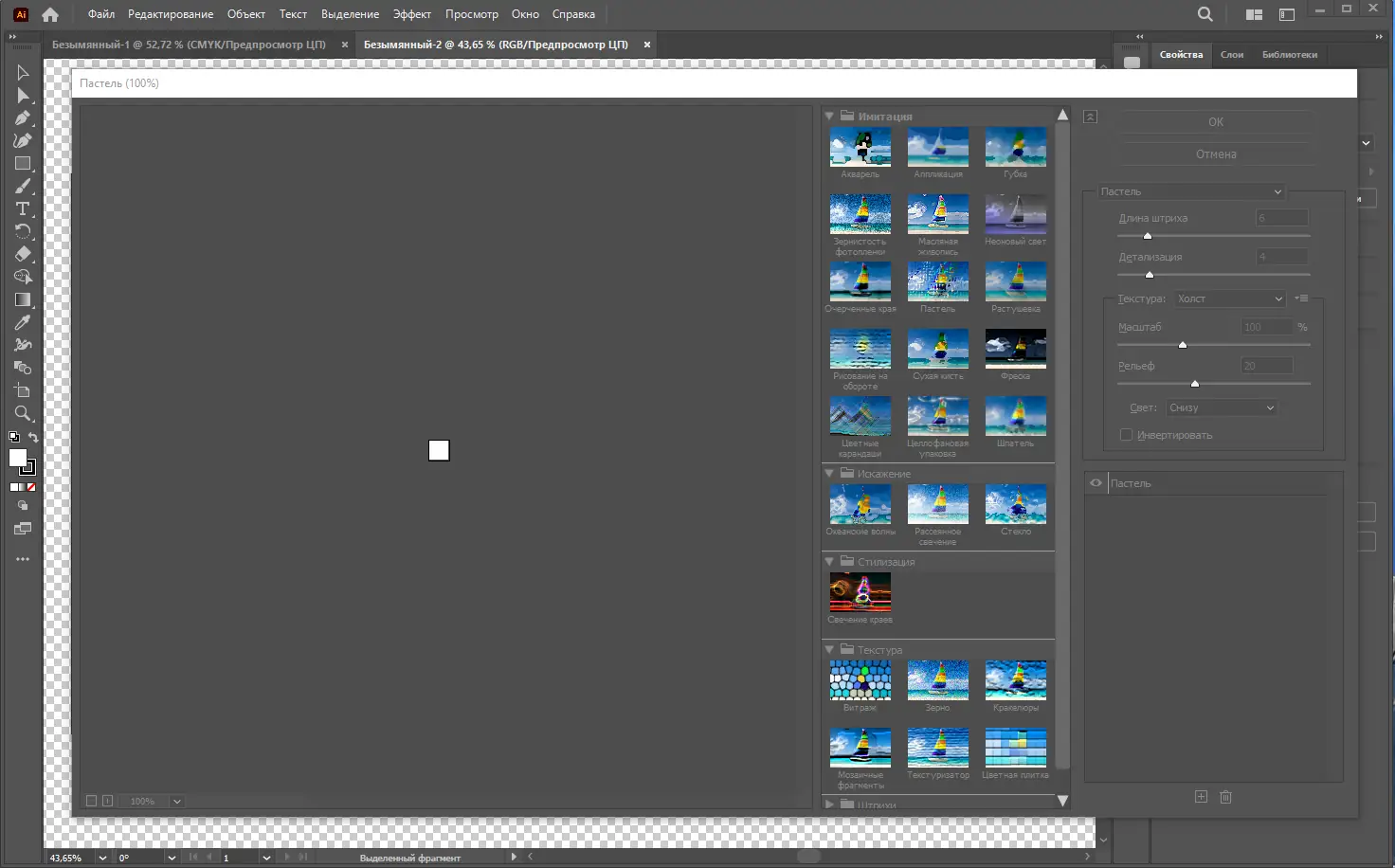Go to the Home screen
The height and width of the screenshot is (868, 1395).
pyautogui.click(x=50, y=14)
